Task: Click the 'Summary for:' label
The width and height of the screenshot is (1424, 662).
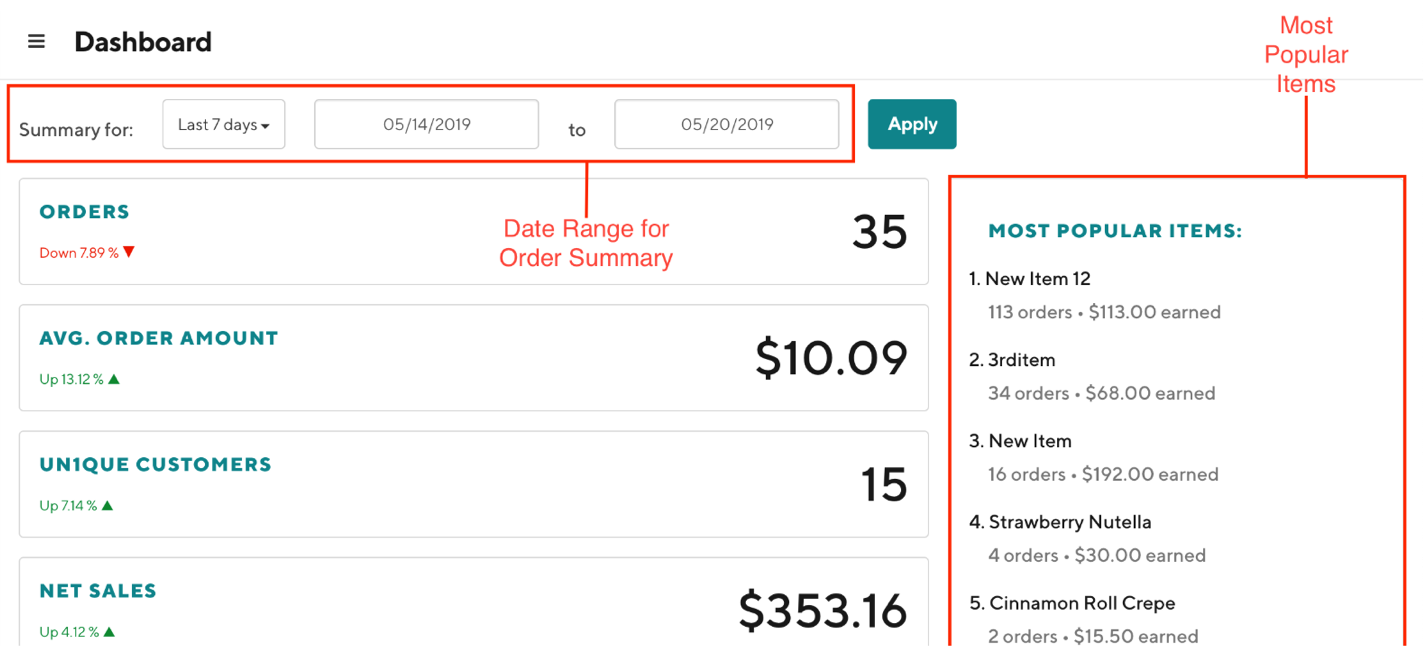Action: pos(76,130)
